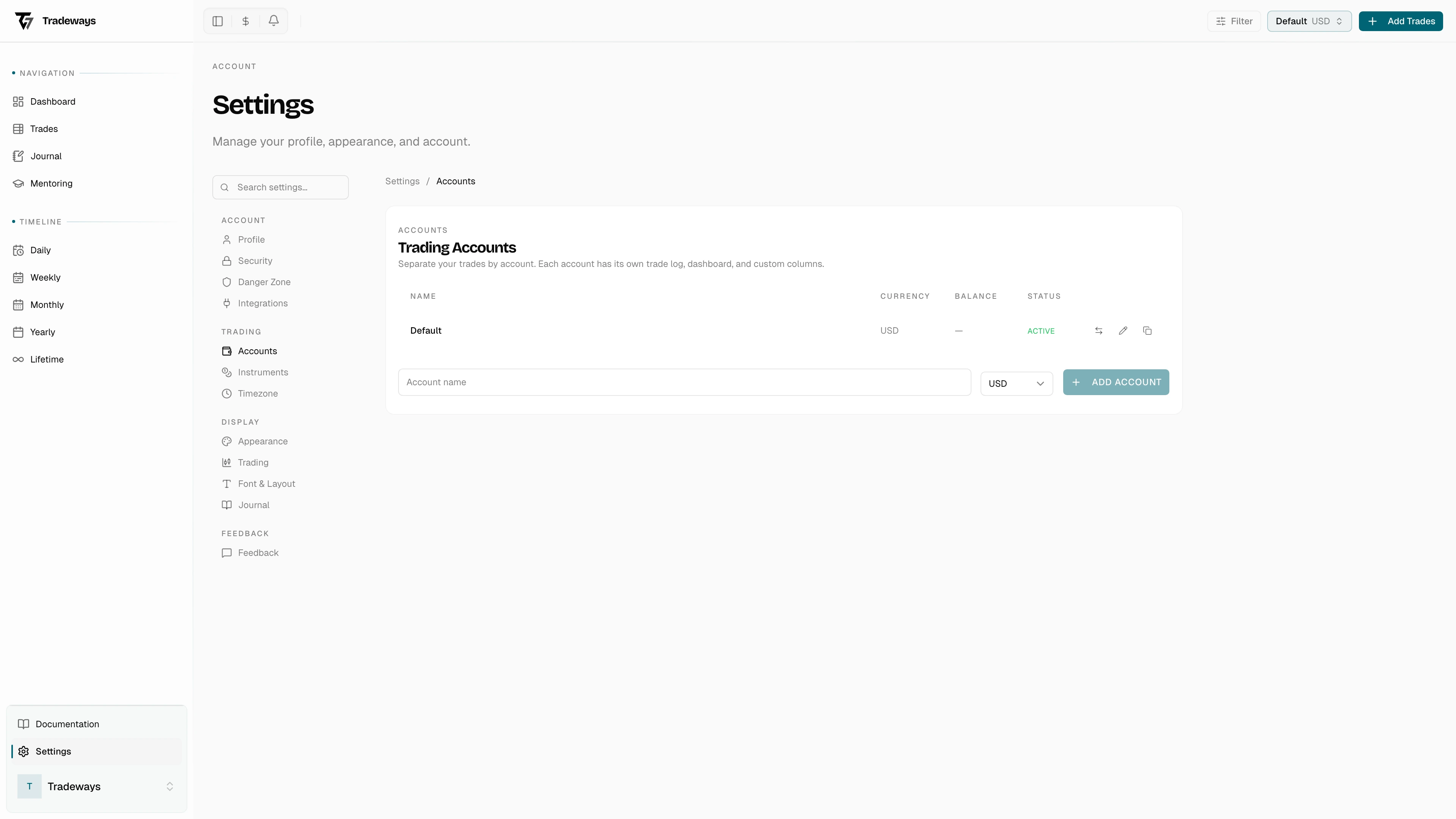Click the Tradeways logo icon
The image size is (1456, 819).
pyautogui.click(x=24, y=21)
